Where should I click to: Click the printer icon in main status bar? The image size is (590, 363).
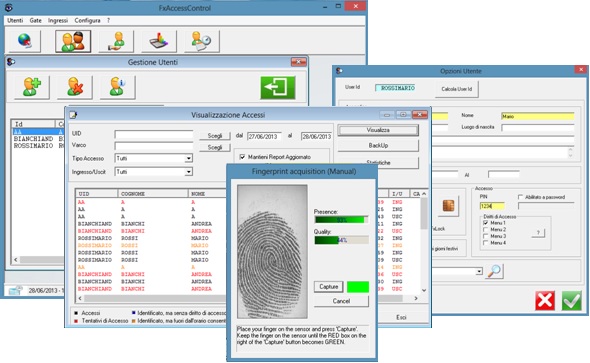15,290
